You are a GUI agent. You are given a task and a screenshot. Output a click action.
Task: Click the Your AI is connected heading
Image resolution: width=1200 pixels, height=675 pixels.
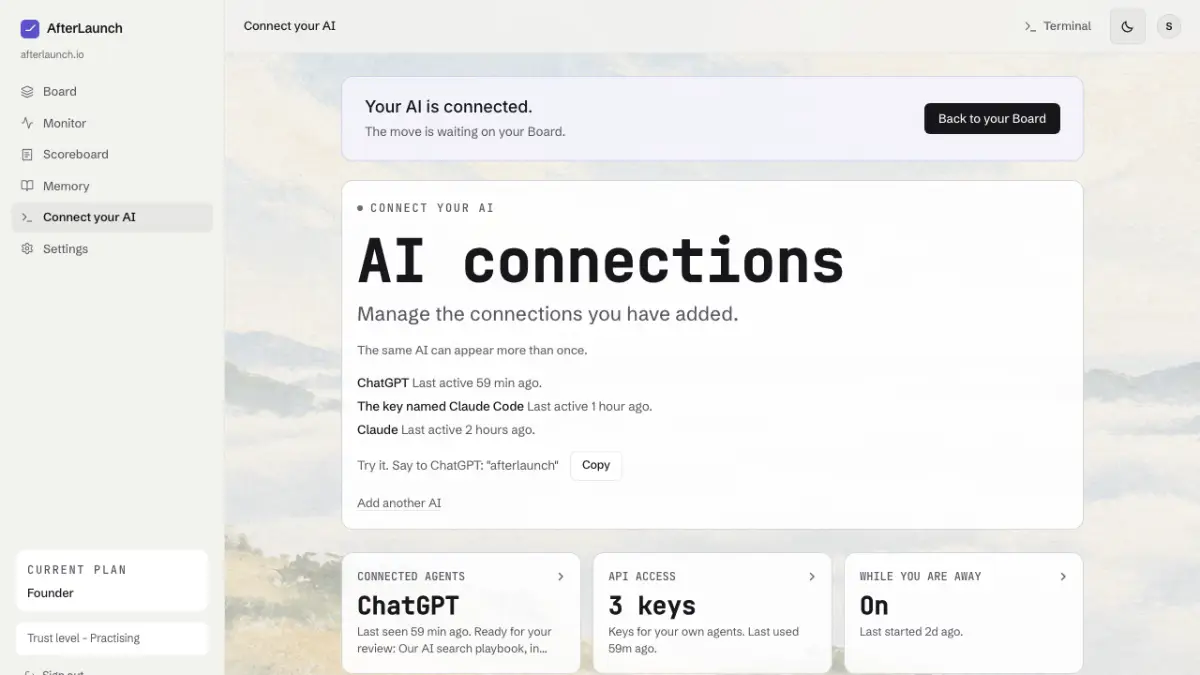[448, 107]
